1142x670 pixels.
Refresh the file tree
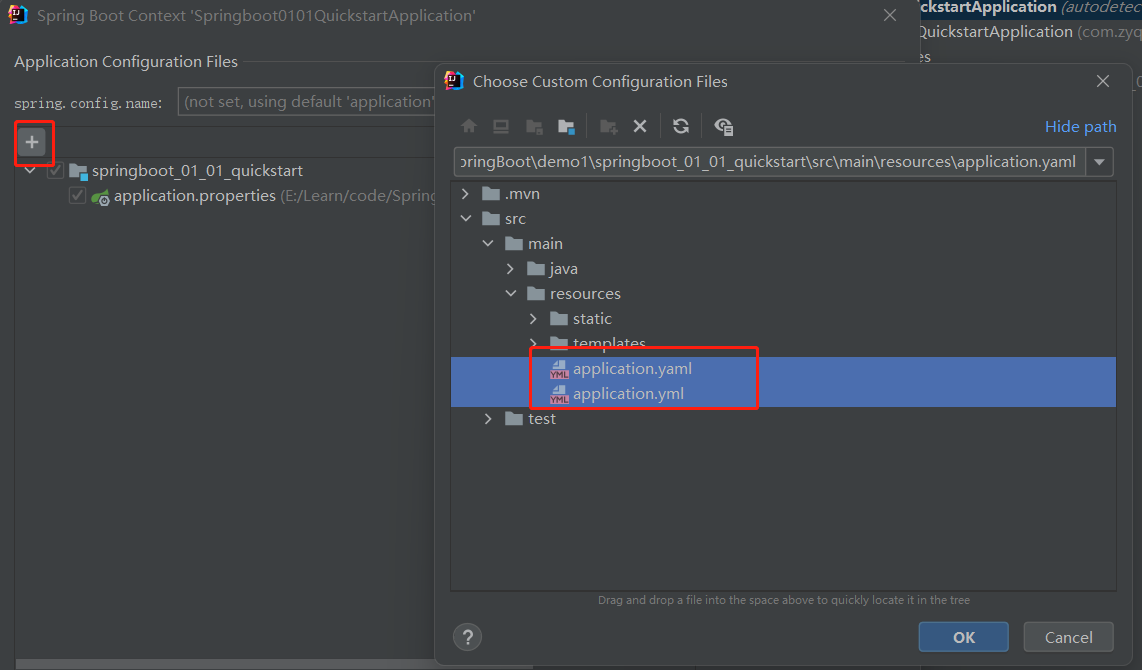pos(681,126)
